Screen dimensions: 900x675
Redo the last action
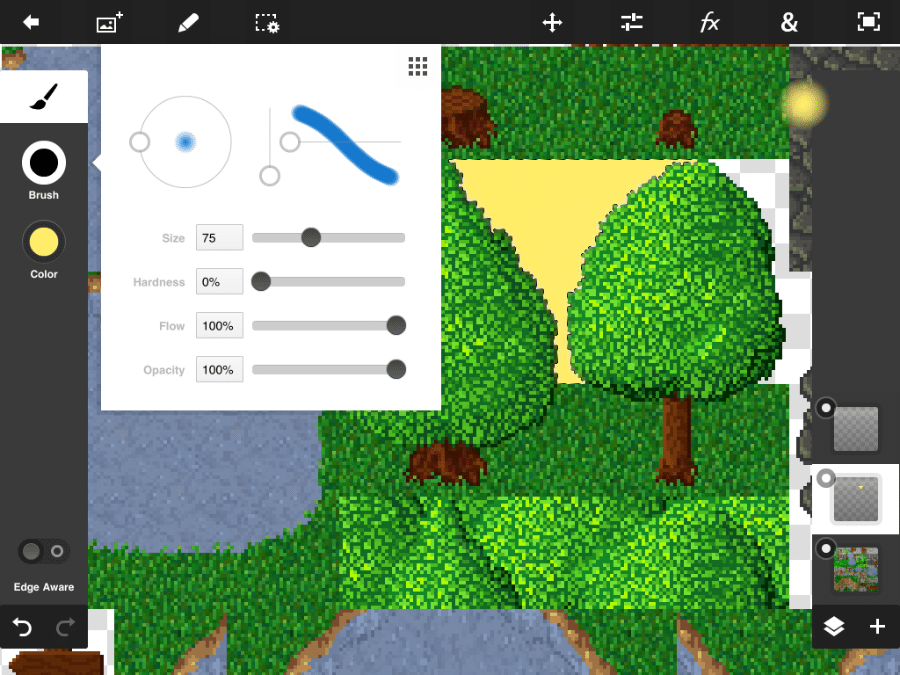click(65, 627)
